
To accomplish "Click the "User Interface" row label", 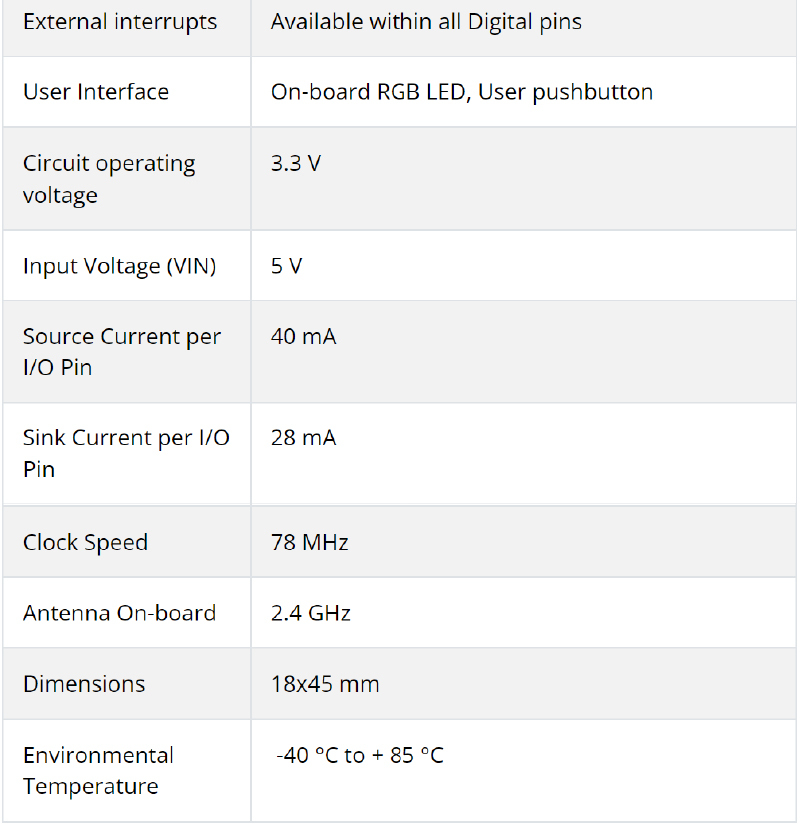I will click(96, 92).
